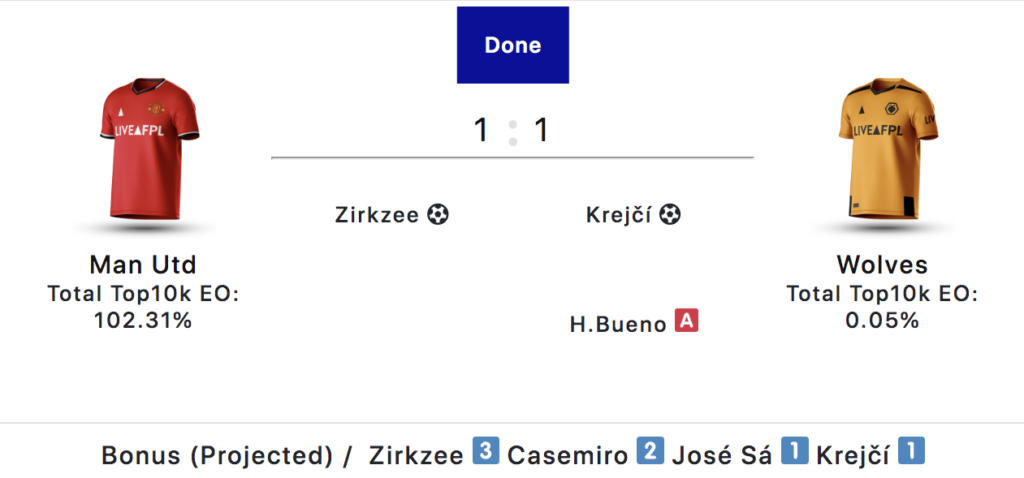Click the goal ball icon beside Krejčí

pyautogui.click(x=670, y=214)
